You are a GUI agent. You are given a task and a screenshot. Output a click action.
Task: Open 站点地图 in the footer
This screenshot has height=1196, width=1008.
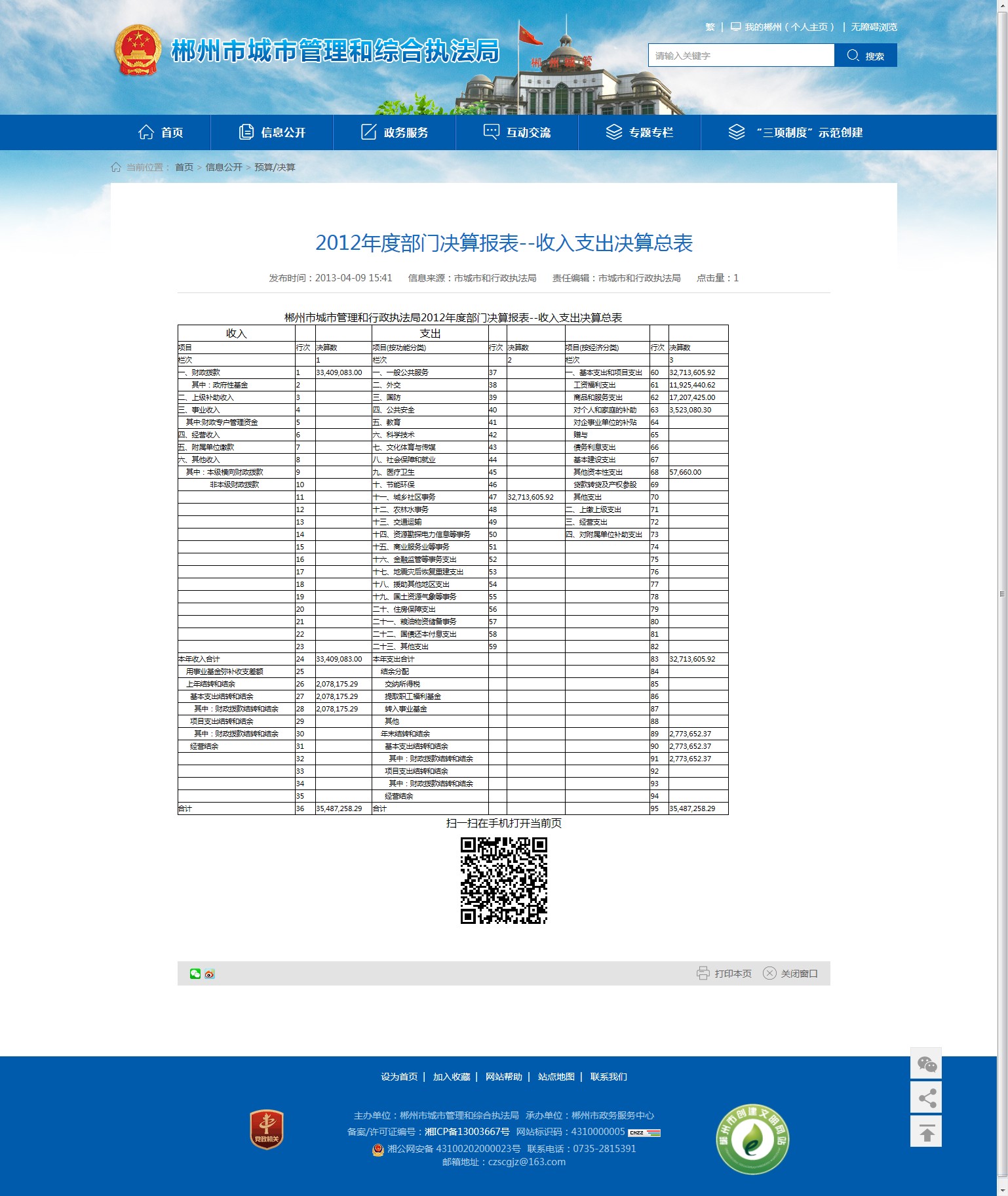pos(556,1077)
